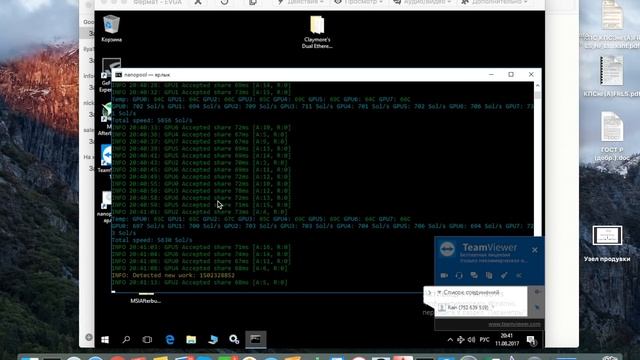Click the chevron left of Список соединений
Screen dimensions: 640x360
click(x=429, y=293)
